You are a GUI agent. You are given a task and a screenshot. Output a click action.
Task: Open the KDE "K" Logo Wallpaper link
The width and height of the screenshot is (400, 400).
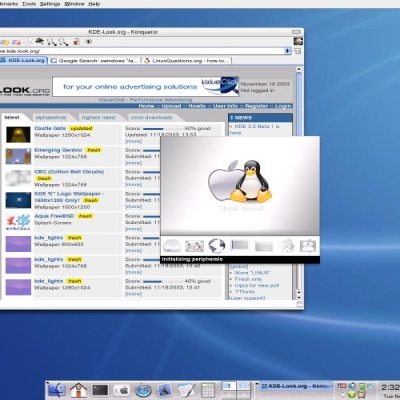69,197
